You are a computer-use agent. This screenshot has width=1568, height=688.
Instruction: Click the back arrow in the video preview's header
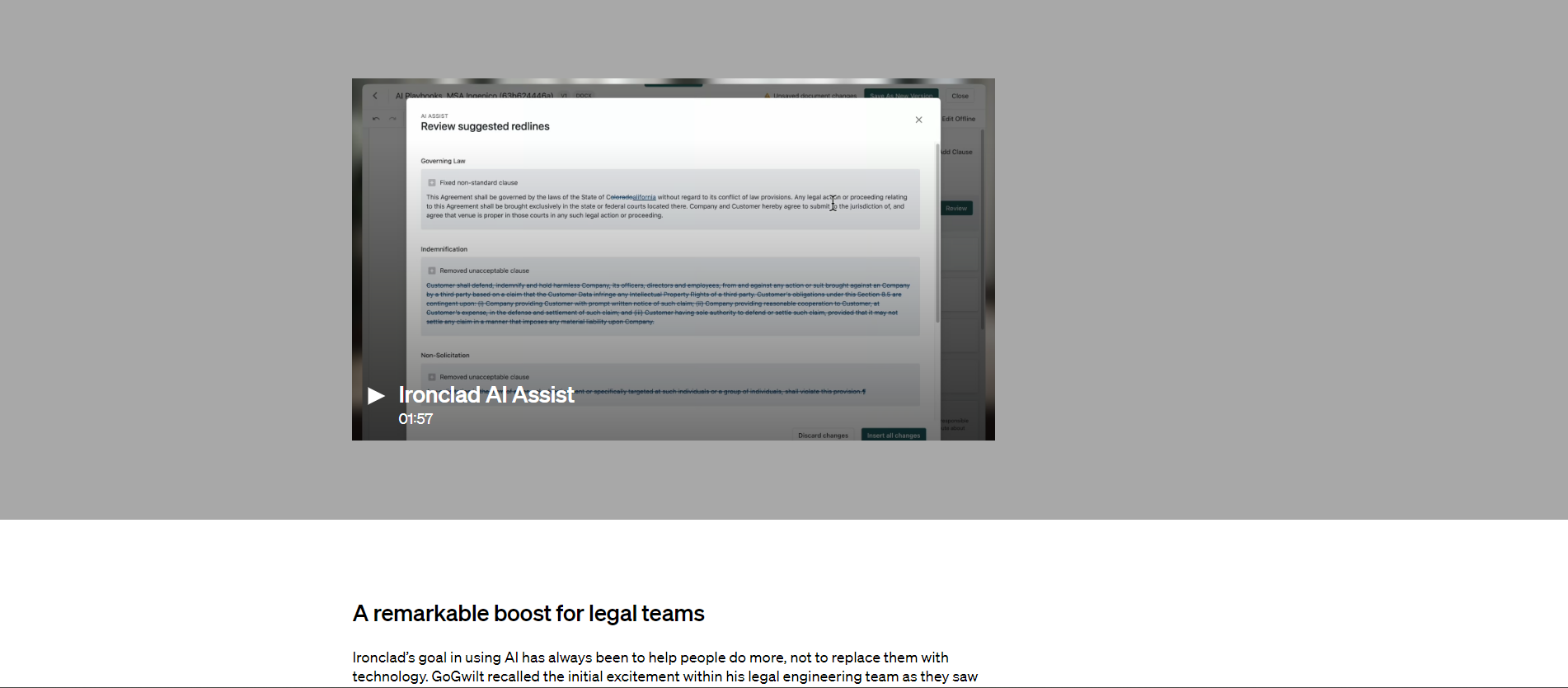[x=375, y=96]
